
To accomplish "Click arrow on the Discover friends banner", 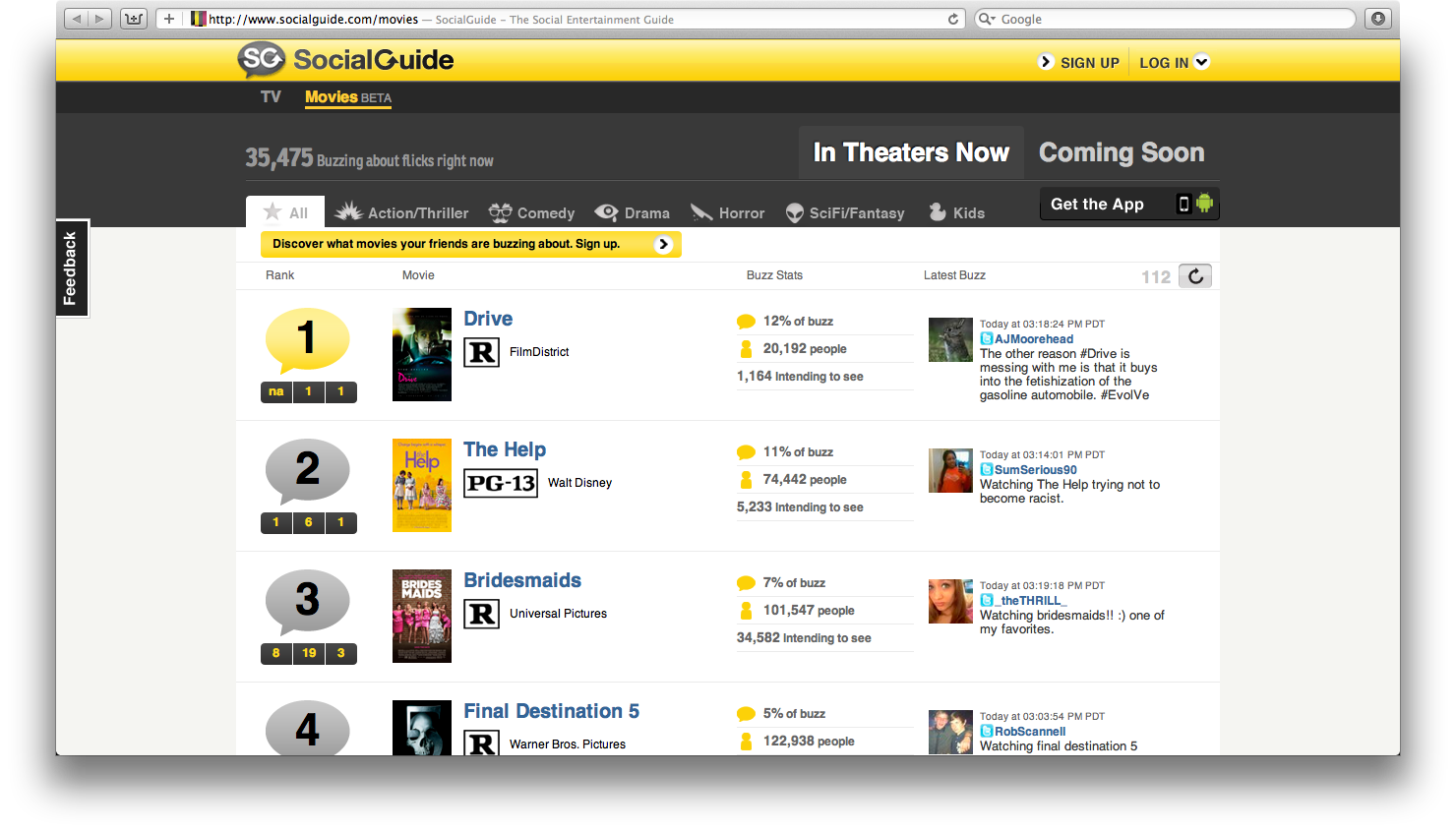I will pyautogui.click(x=664, y=244).
